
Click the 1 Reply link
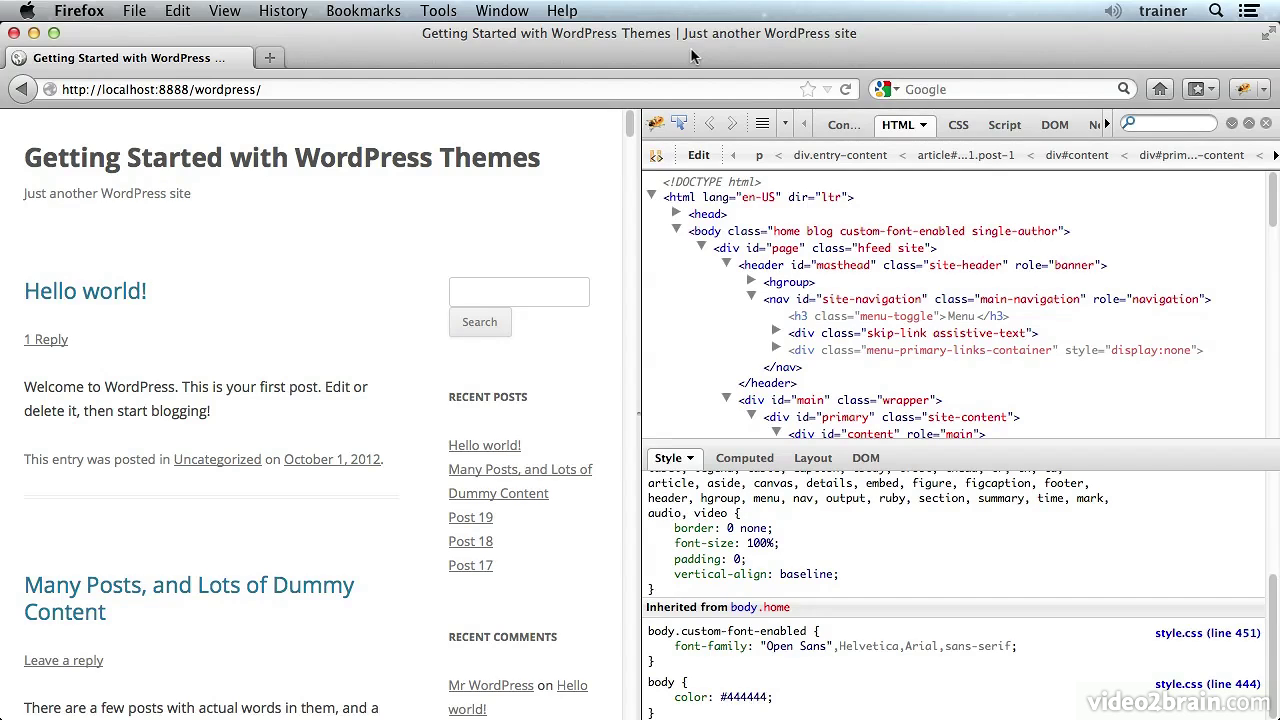pos(46,340)
